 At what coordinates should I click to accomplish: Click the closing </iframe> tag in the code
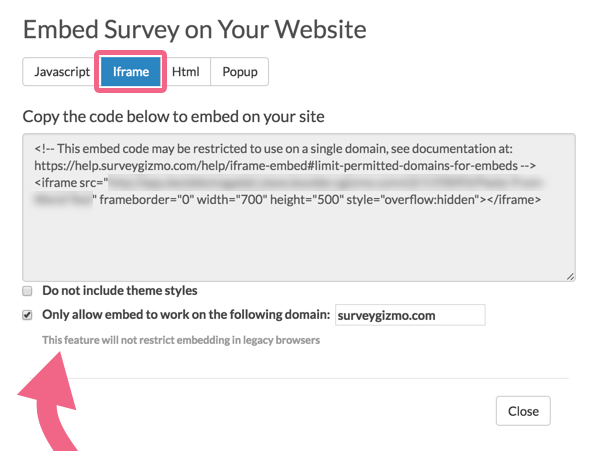pyautogui.click(x=514, y=200)
